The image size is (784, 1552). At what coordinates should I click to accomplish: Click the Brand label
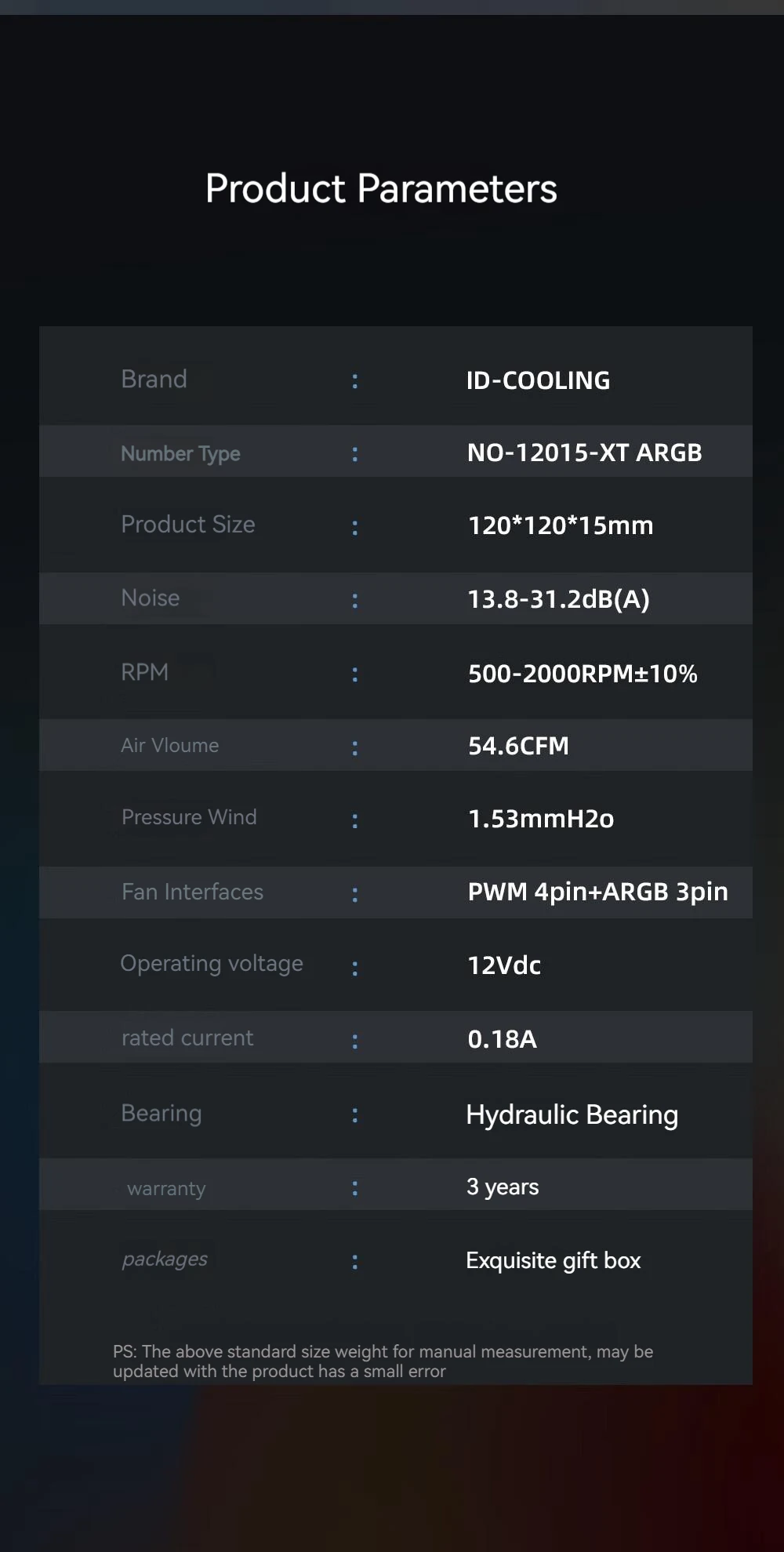click(154, 380)
